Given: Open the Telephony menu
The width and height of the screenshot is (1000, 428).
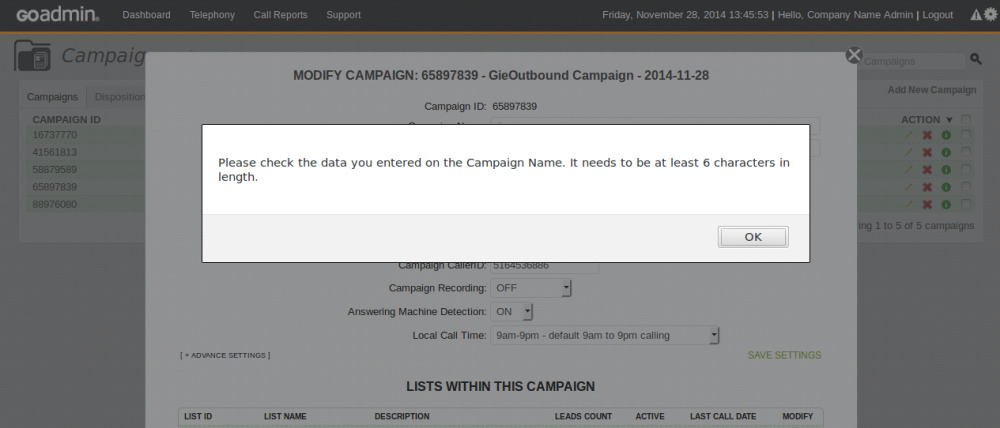Looking at the screenshot, I should pos(212,15).
